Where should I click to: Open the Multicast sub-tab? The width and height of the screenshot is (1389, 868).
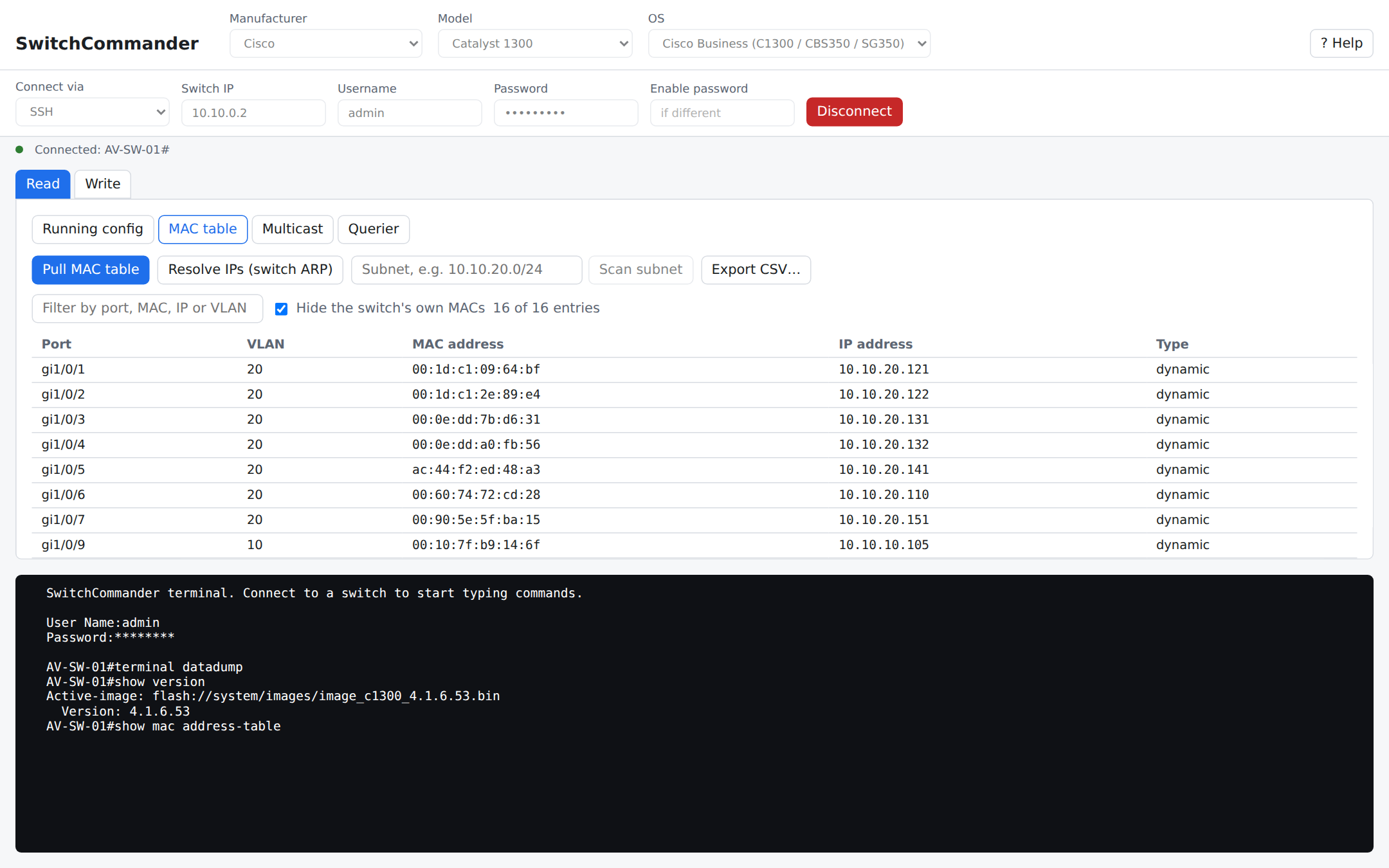click(293, 230)
